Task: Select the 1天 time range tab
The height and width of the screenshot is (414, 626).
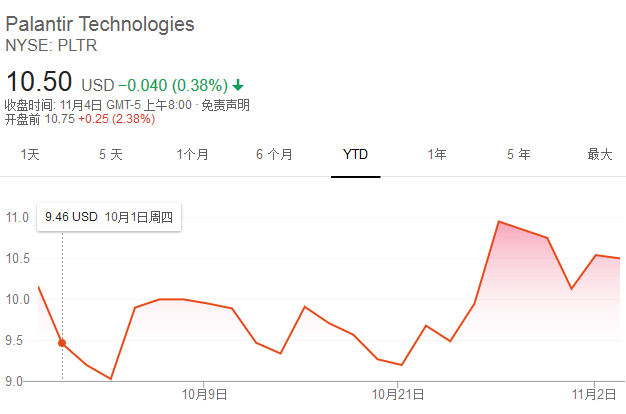Action: [29, 154]
